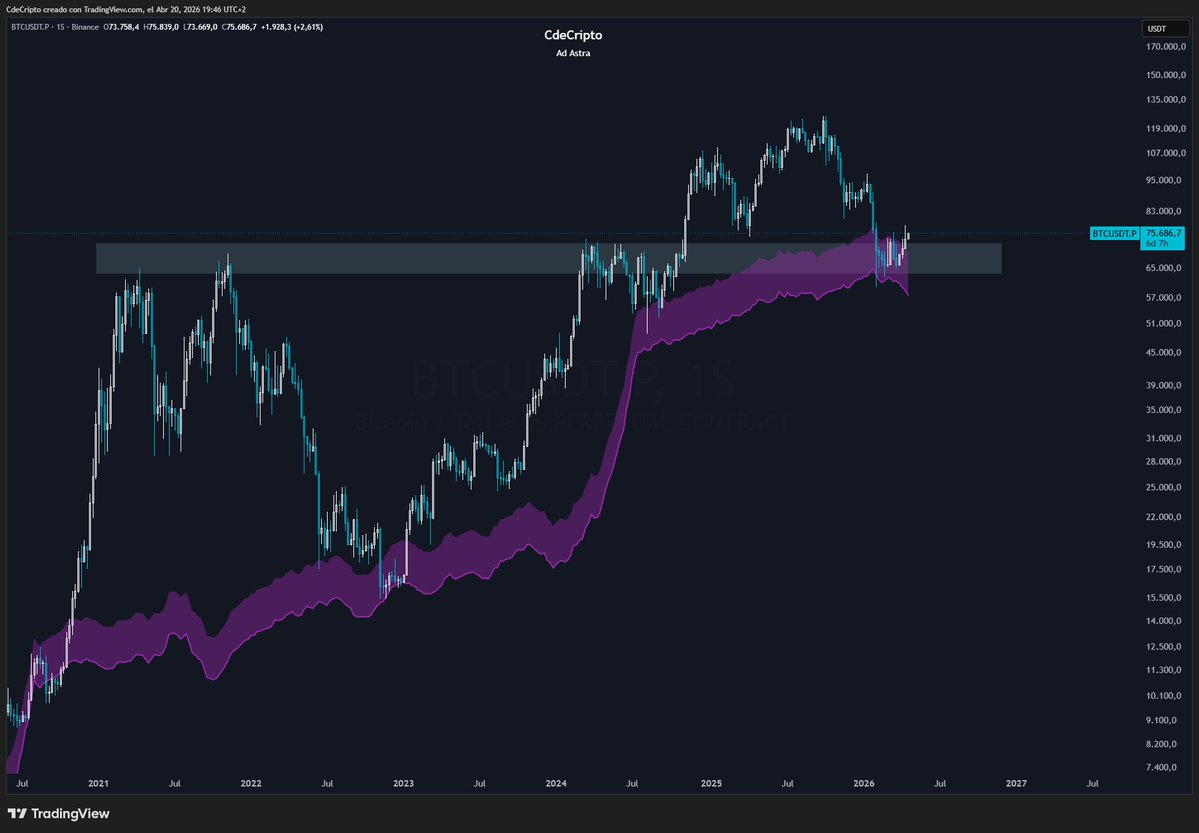Click the TradingView.com attribution header text
This screenshot has width=1199, height=833.
(x=126, y=9)
